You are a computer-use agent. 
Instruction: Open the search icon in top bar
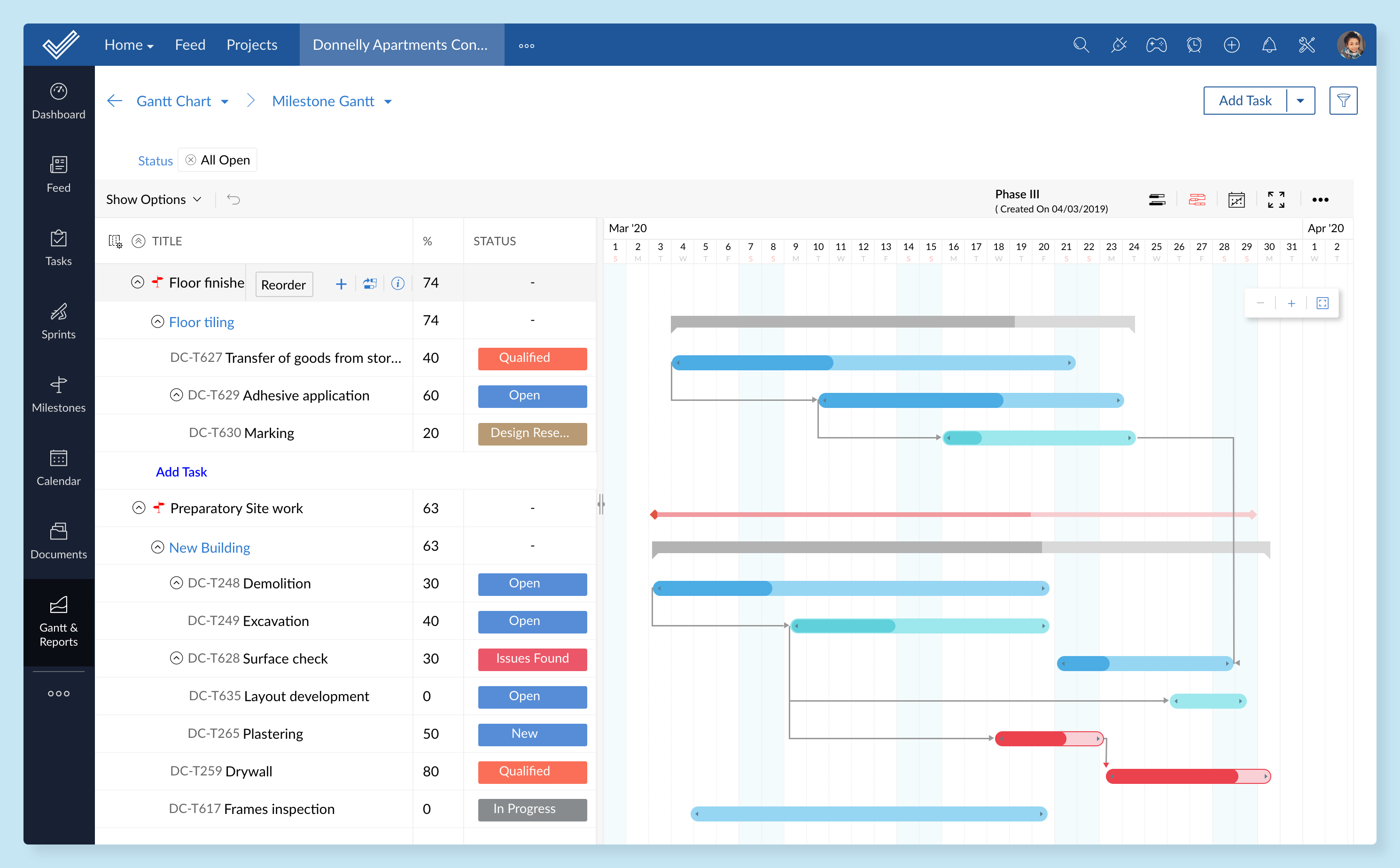1081,45
